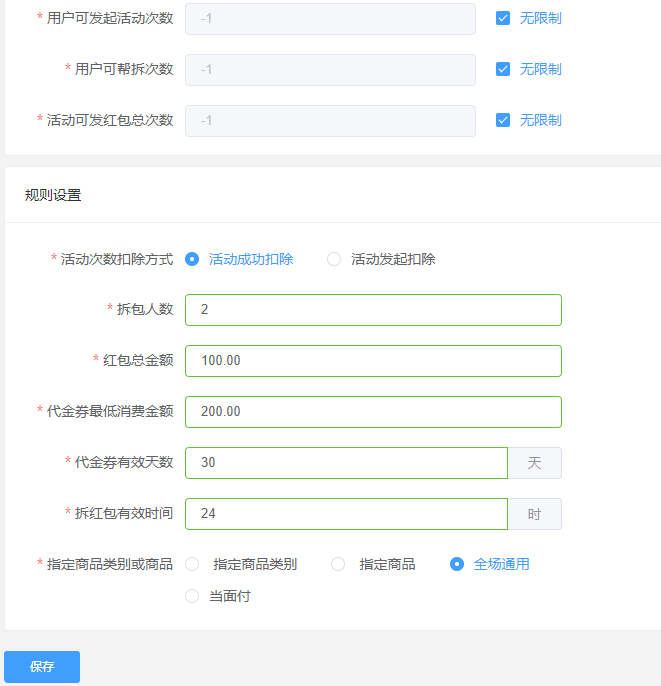Focus the 代金券最低消费金额 input field
Screen dimensions: 661x686
pyautogui.click(x=373, y=412)
